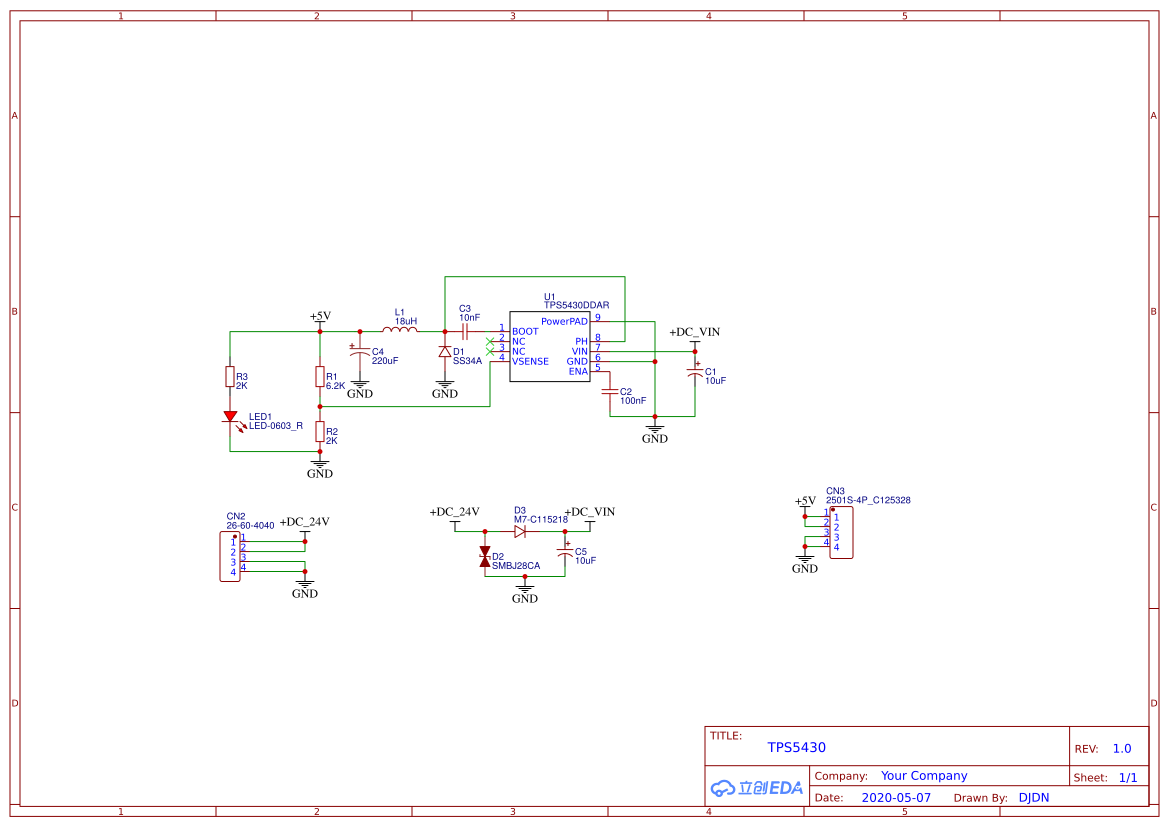Select the L1 inductor coil symbol
Screen dimensions: 1169x827
tap(400, 329)
